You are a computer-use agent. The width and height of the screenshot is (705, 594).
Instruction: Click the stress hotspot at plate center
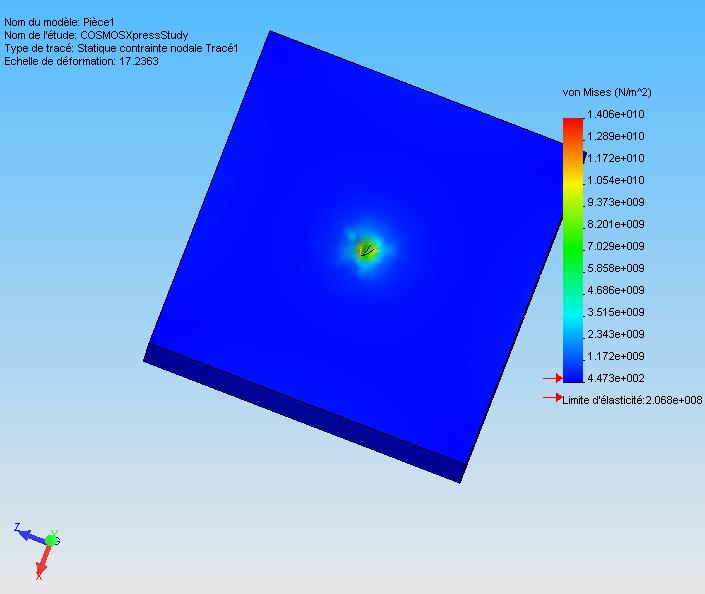(x=366, y=250)
